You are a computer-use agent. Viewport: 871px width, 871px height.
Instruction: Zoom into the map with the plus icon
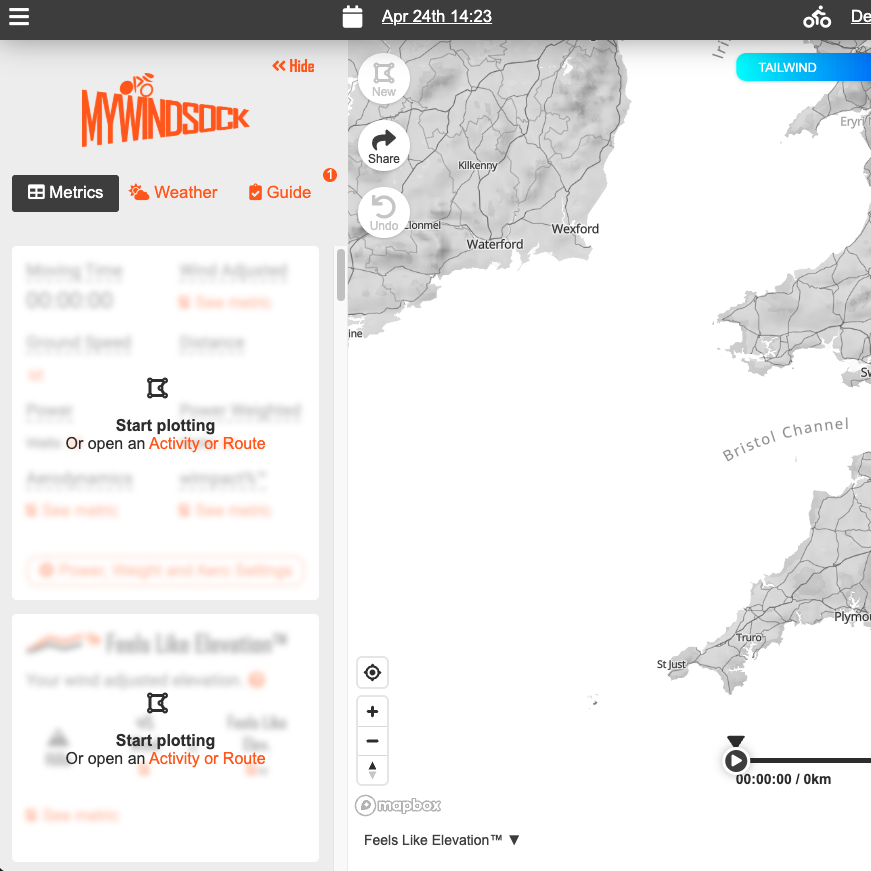[372, 711]
